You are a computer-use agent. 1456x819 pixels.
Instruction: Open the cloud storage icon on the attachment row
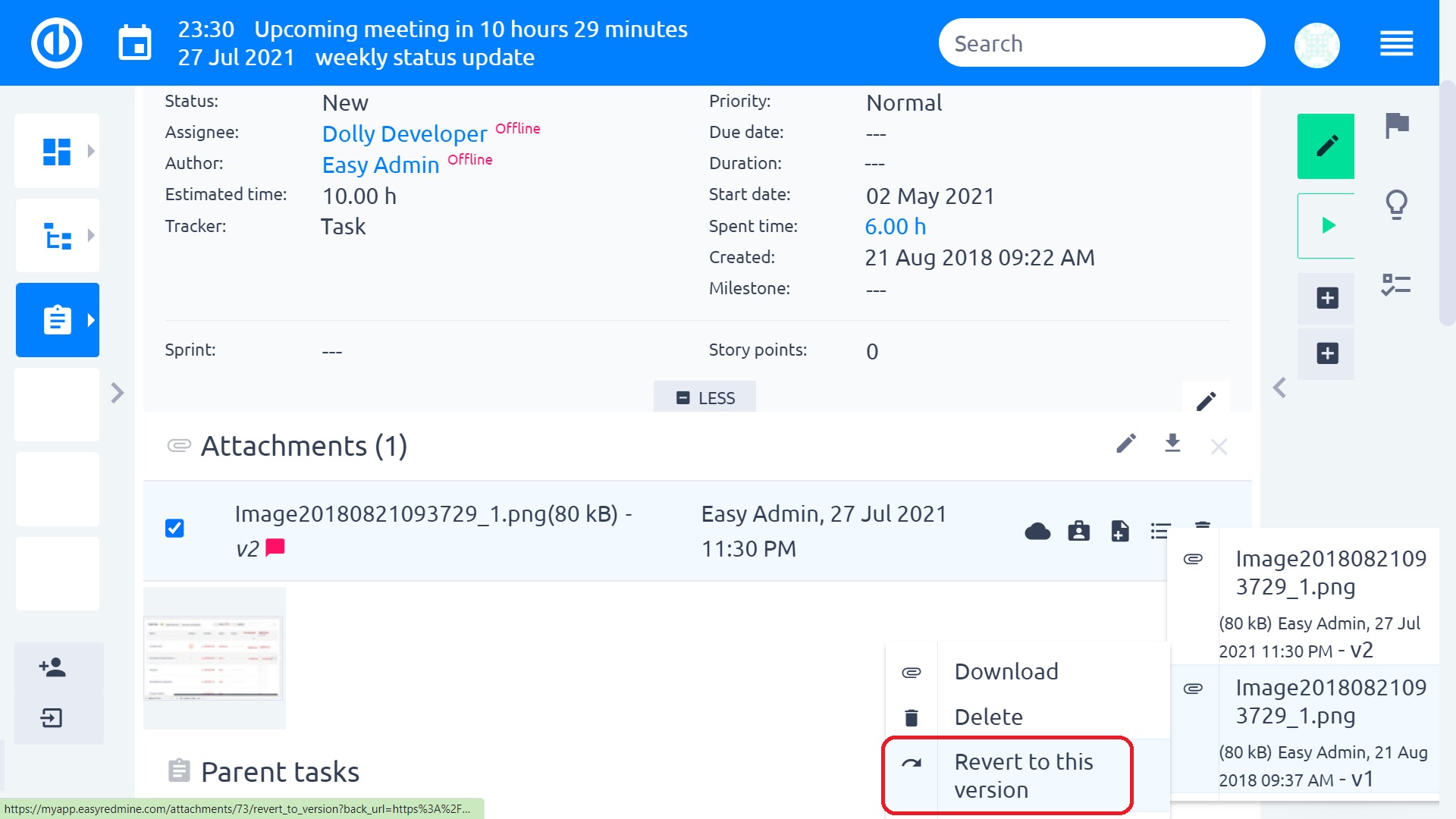click(1038, 531)
